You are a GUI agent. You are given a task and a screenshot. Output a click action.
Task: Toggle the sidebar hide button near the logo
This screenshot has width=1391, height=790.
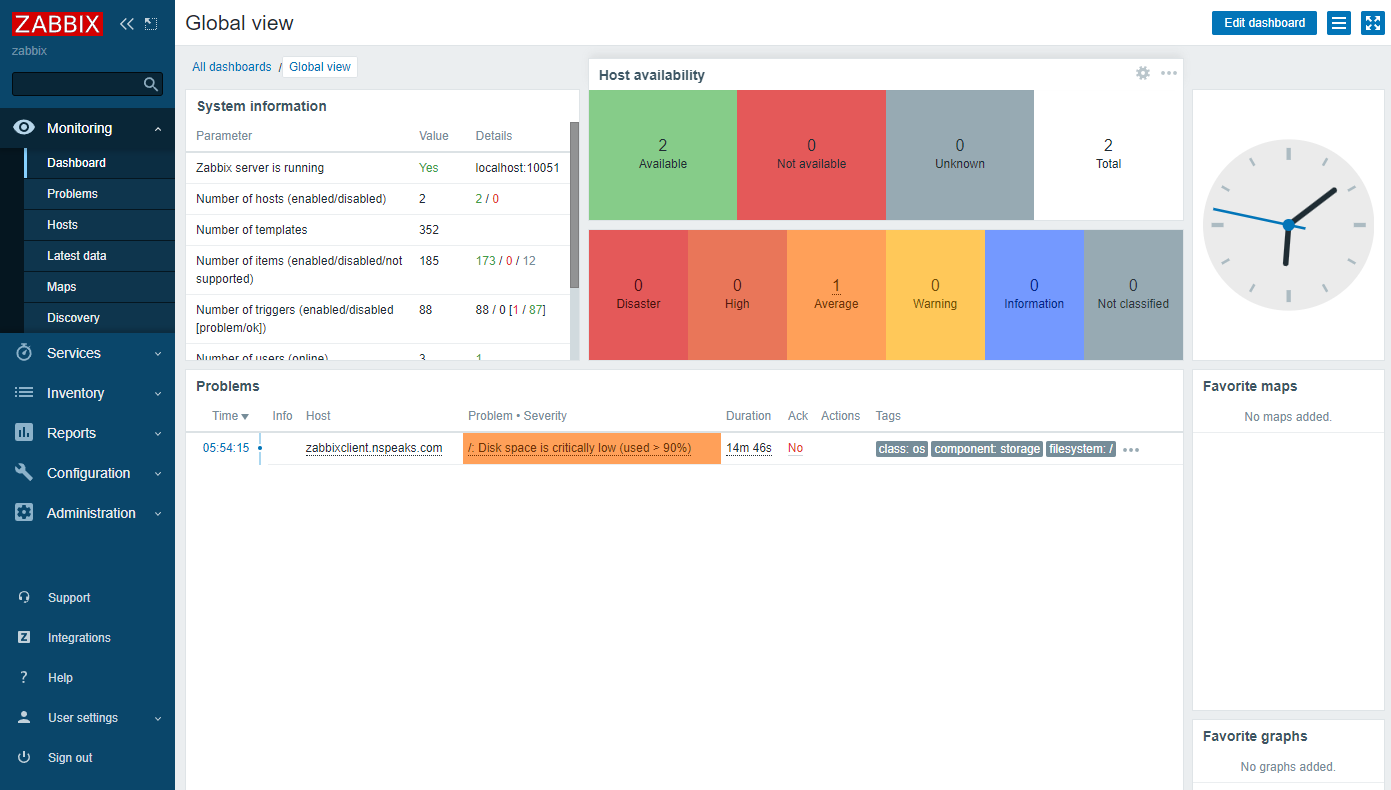tap(151, 22)
